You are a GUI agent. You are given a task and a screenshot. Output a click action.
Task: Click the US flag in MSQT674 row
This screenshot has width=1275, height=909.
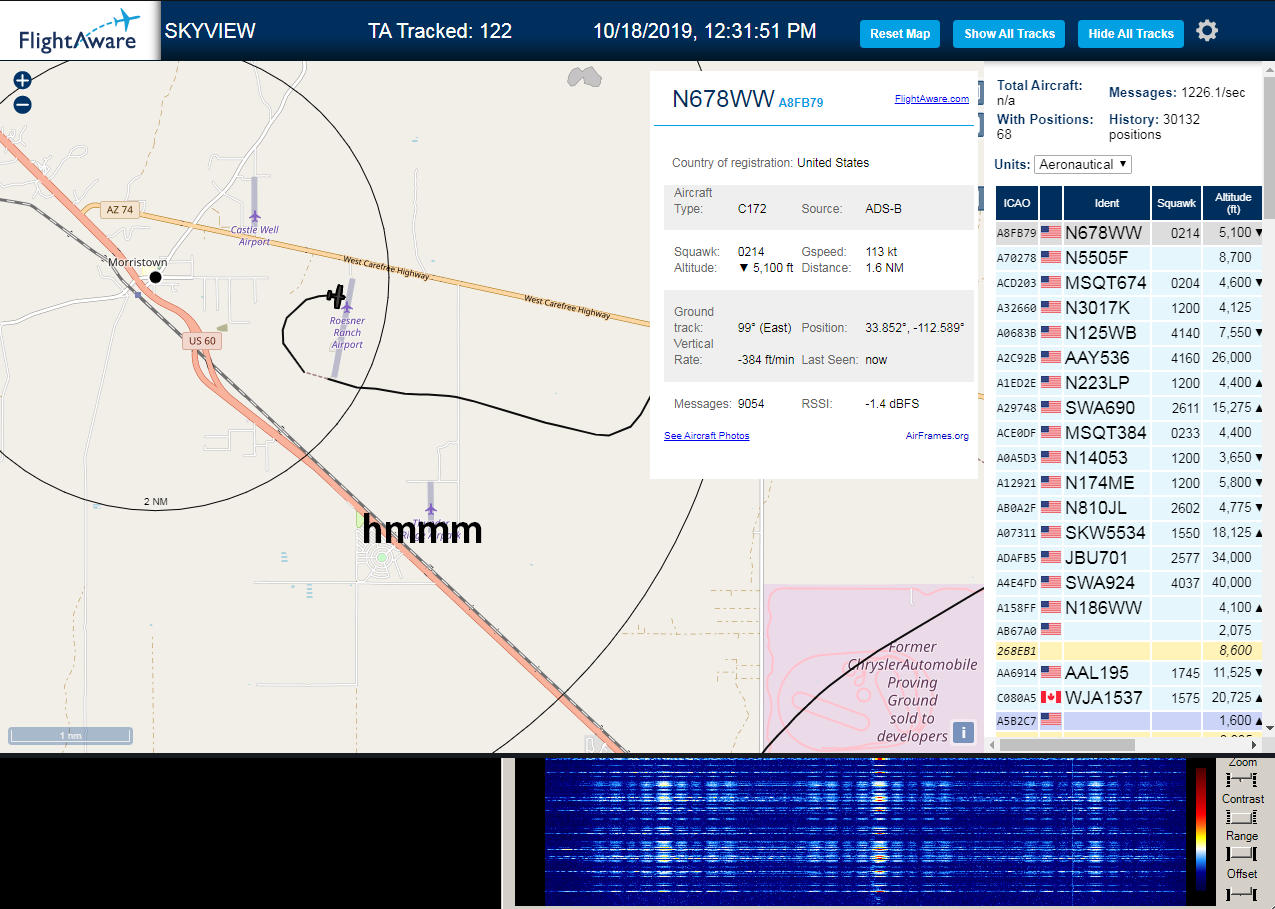pos(1050,282)
